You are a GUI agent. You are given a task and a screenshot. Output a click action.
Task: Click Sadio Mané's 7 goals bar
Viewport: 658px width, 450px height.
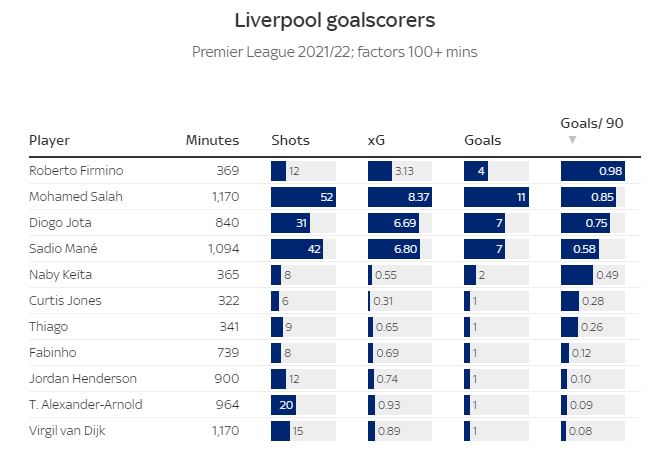coord(484,249)
